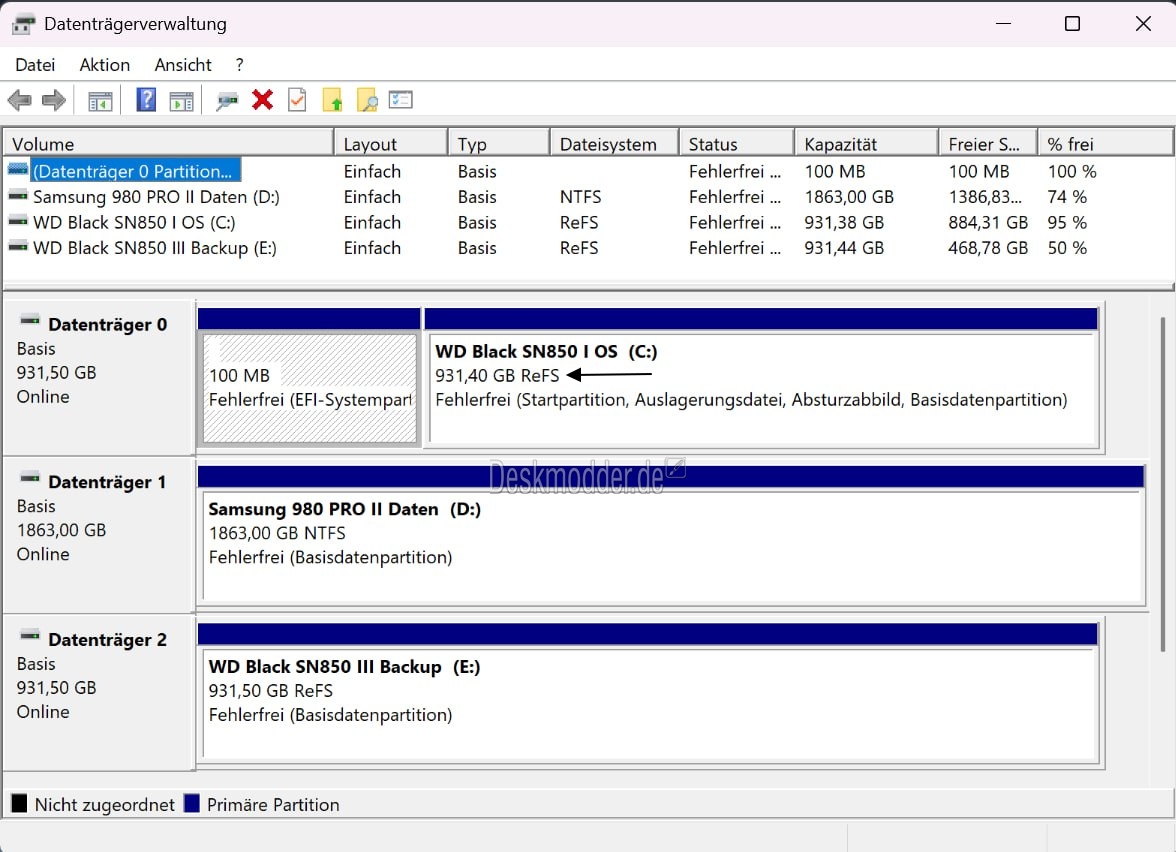Click the blue Primäre Partition legend swatch
The width and height of the screenshot is (1176, 852).
click(192, 804)
